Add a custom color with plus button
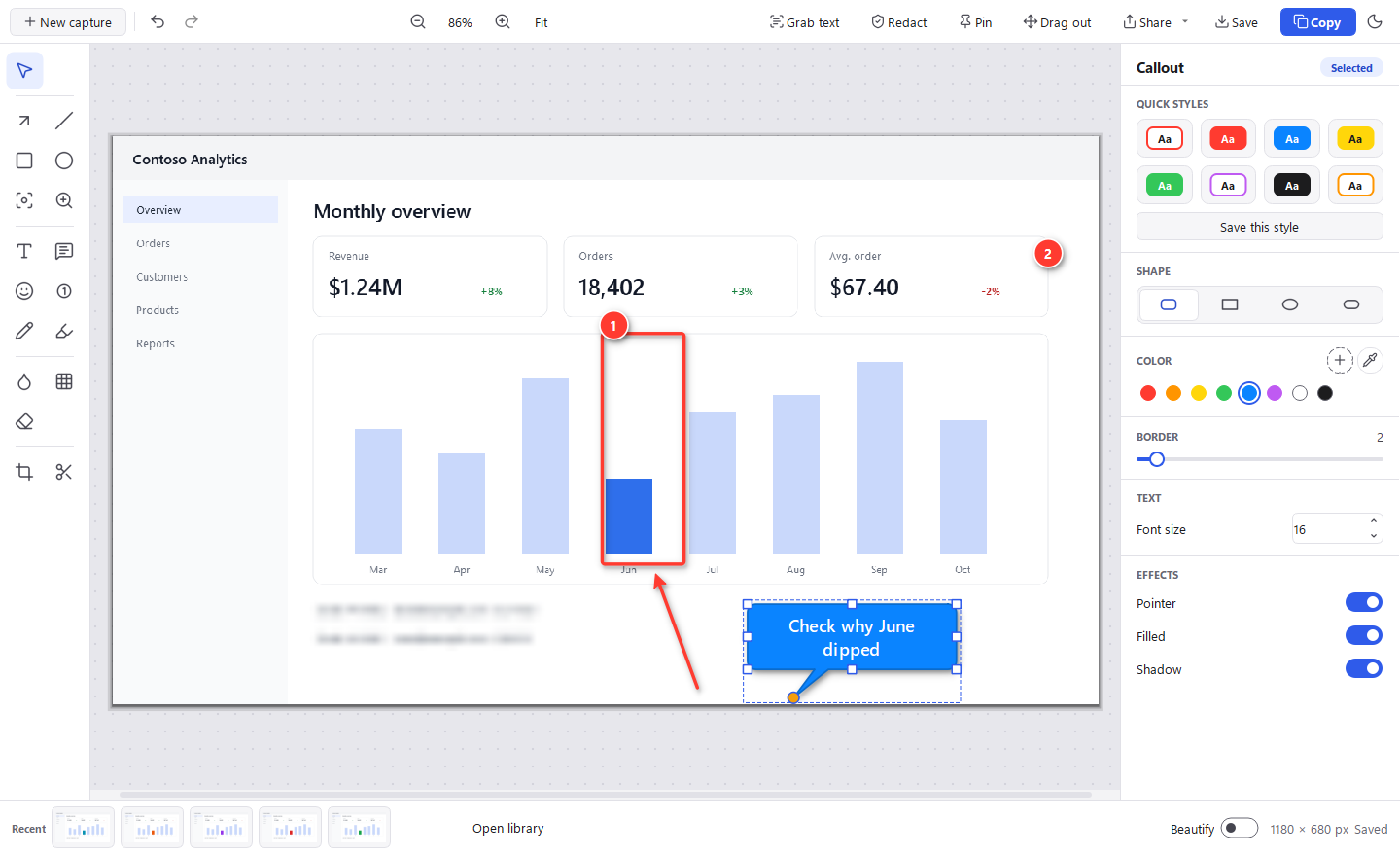Screen dimensions: 1400x856 pos(1340,360)
